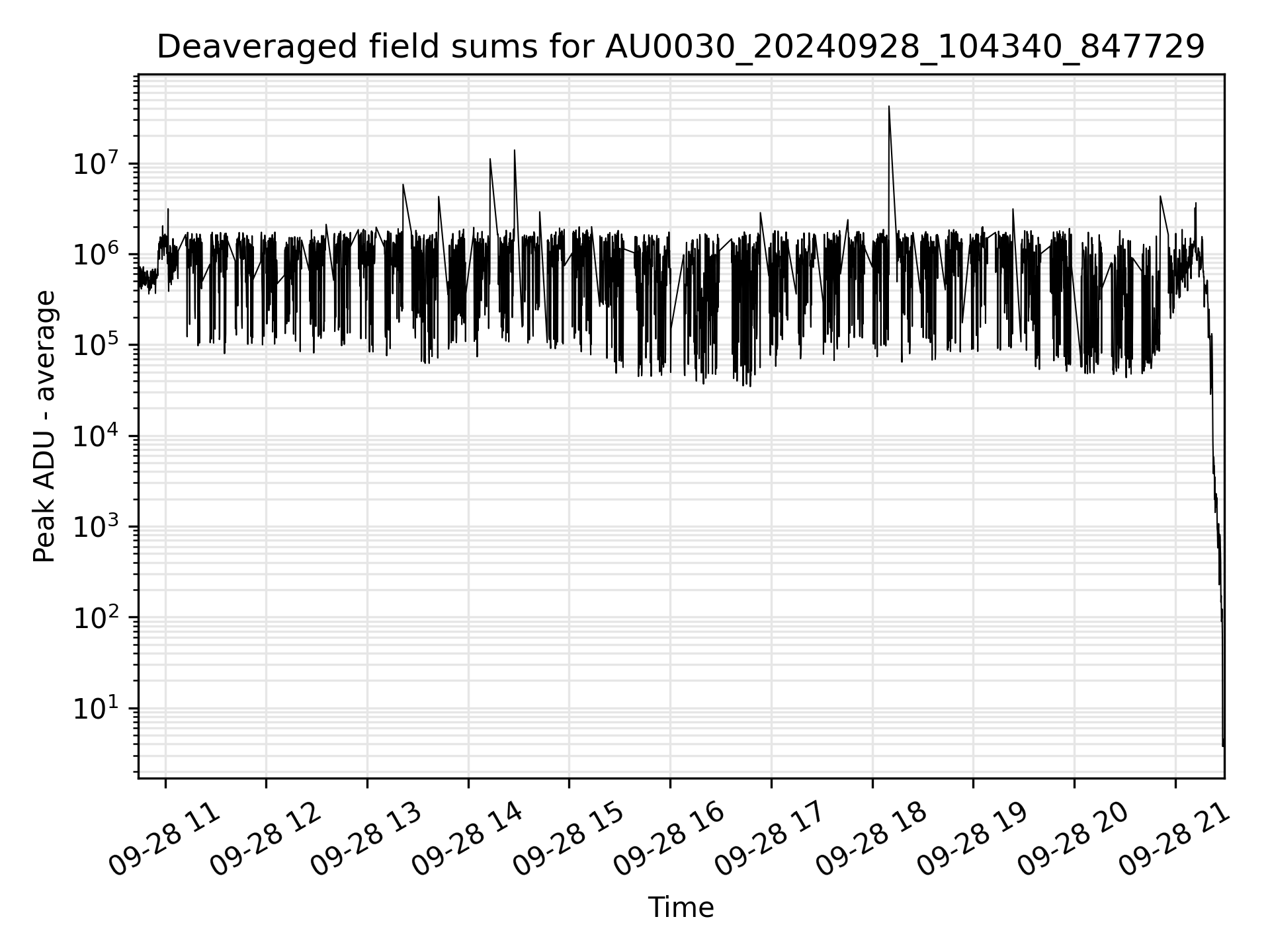
Task: Click the x-axis label 'Time'
Action: [681, 908]
